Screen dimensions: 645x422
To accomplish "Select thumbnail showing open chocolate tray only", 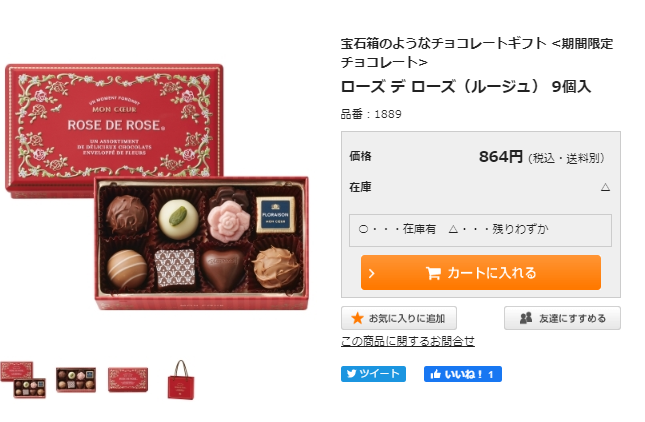I will [76, 380].
